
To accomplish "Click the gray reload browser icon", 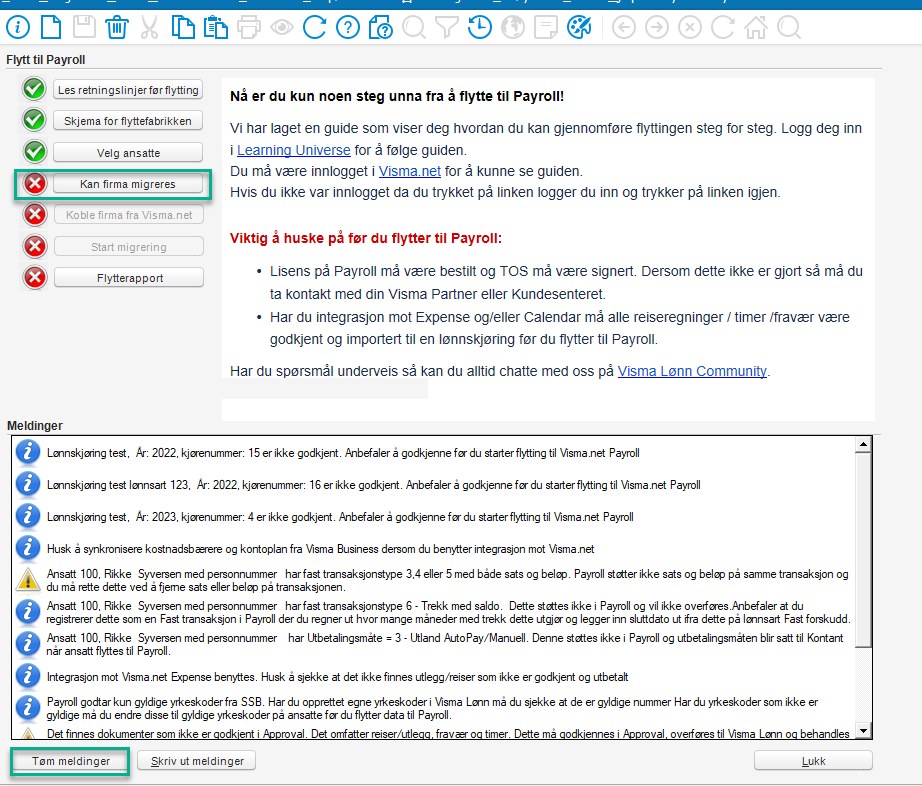I will pyautogui.click(x=722, y=27).
